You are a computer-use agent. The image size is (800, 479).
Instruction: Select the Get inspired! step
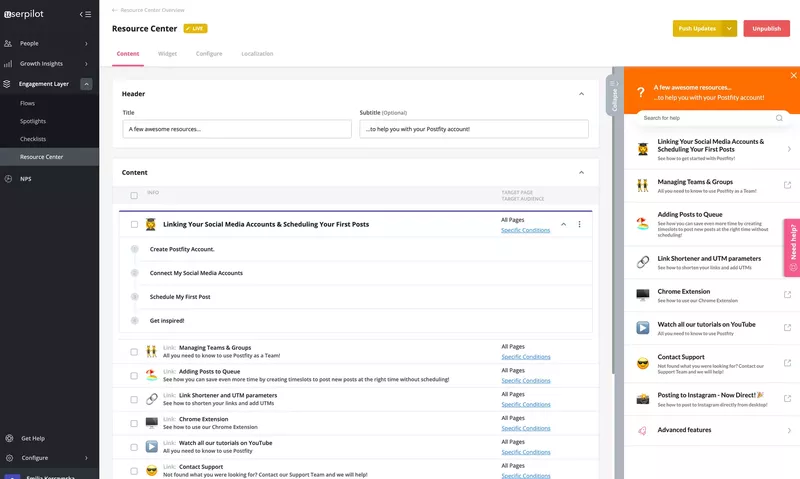167,321
